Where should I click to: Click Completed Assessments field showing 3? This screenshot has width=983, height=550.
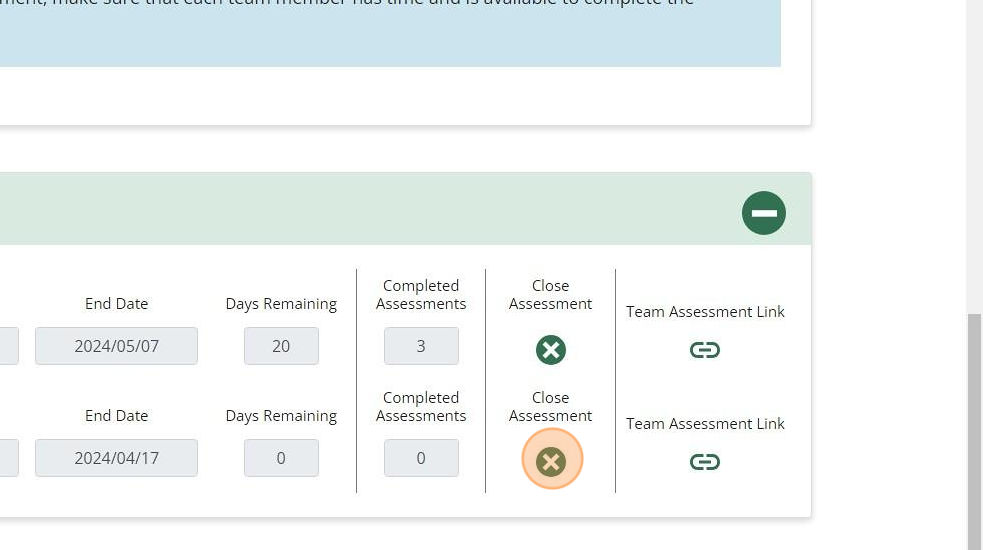(421, 346)
